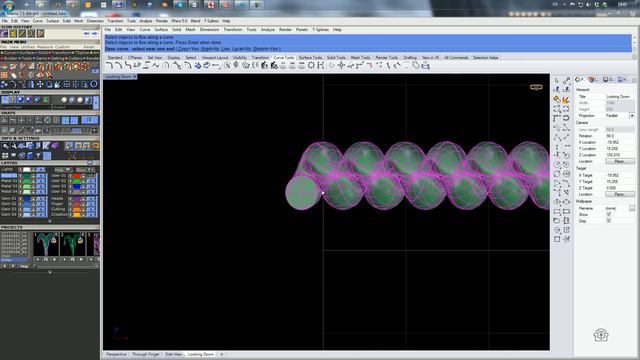Toggle Local=No command option
640x360 pixels.
(241, 49)
